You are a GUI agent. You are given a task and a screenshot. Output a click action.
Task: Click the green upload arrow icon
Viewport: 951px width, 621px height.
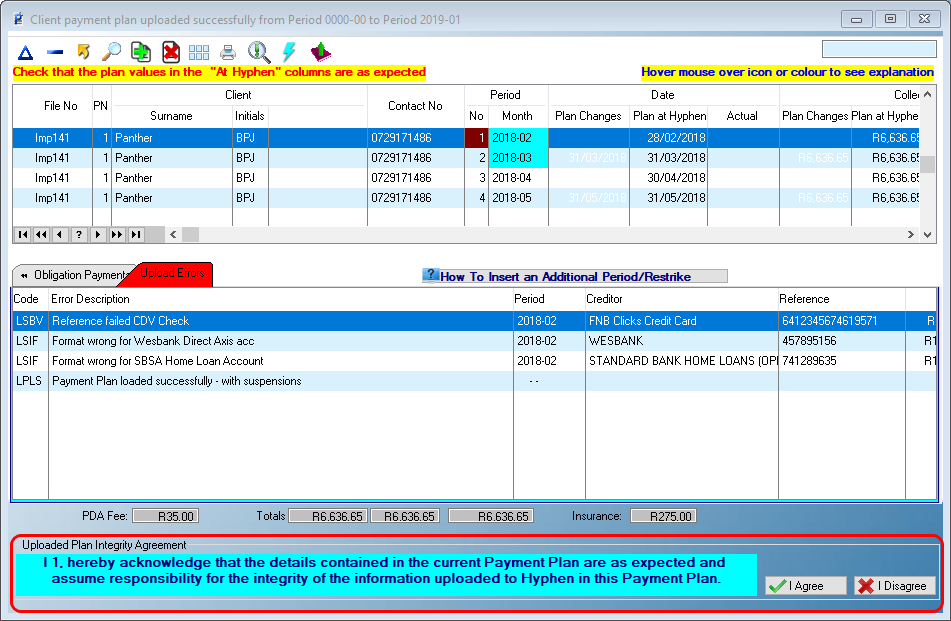tap(320, 52)
